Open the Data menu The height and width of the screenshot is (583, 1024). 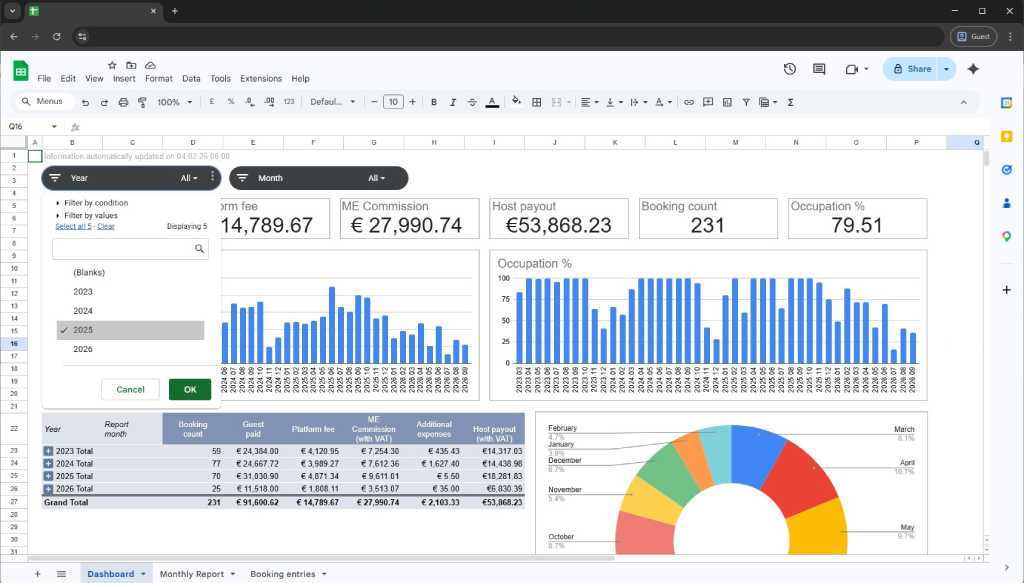tap(191, 78)
